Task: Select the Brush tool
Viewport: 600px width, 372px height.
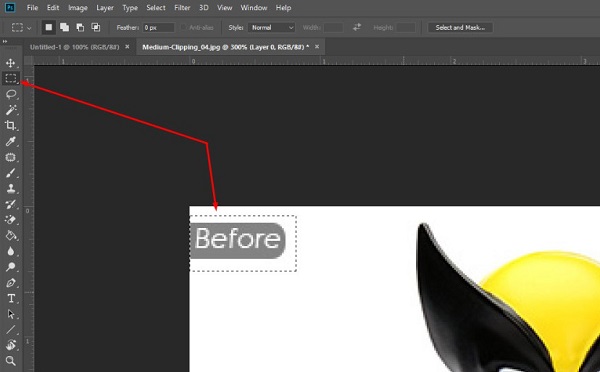Action: [11, 173]
